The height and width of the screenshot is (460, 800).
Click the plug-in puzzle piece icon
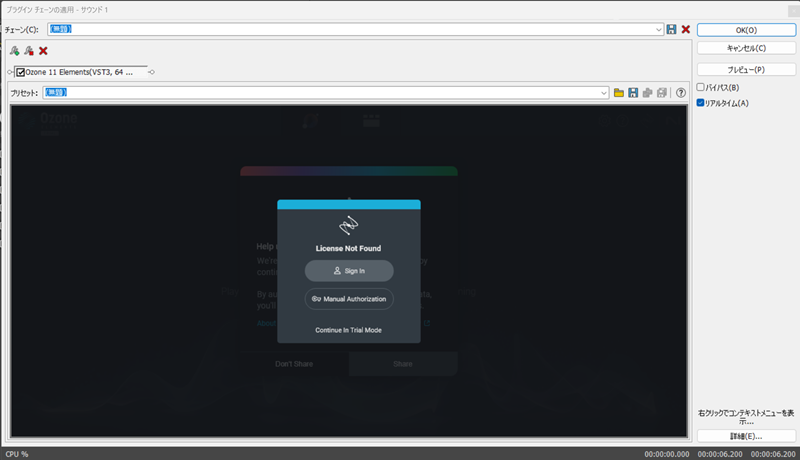click(647, 93)
